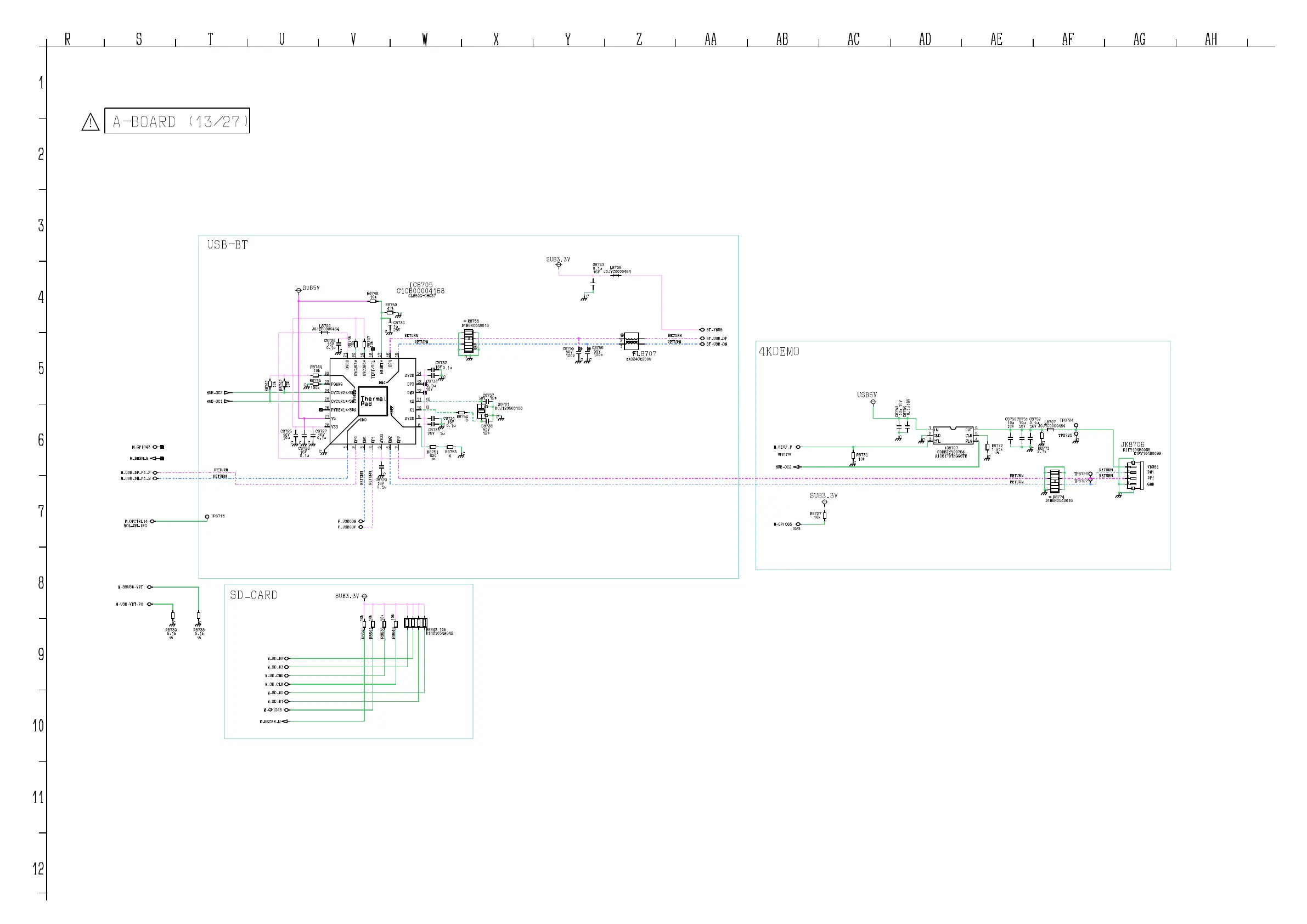Image resolution: width=1307 pixels, height=924 pixels.
Task: Click the USB5V power terminal in 4KDEMO
Action: pyautogui.click(x=872, y=403)
